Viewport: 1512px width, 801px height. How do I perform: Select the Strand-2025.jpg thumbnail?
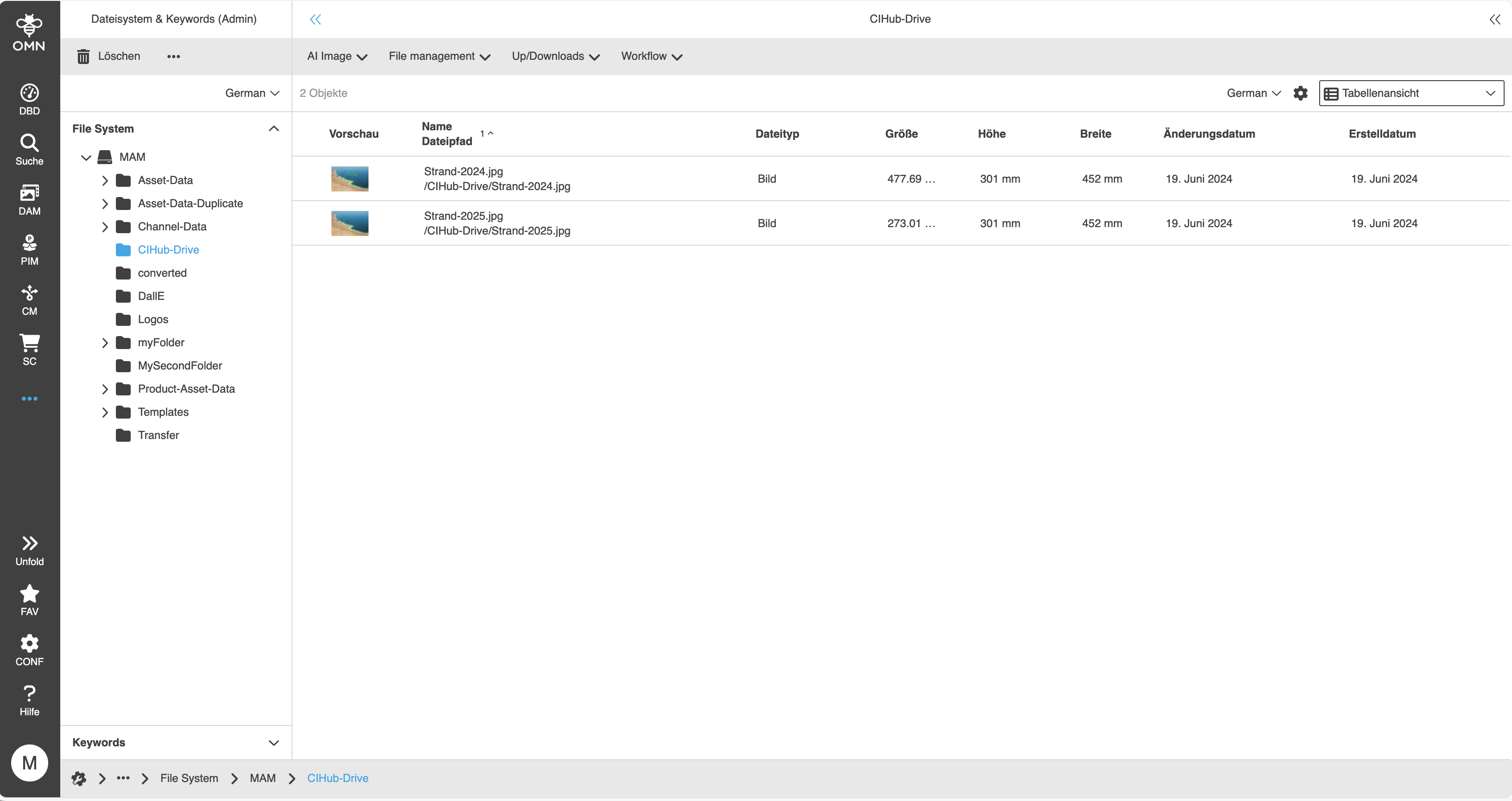tap(350, 223)
